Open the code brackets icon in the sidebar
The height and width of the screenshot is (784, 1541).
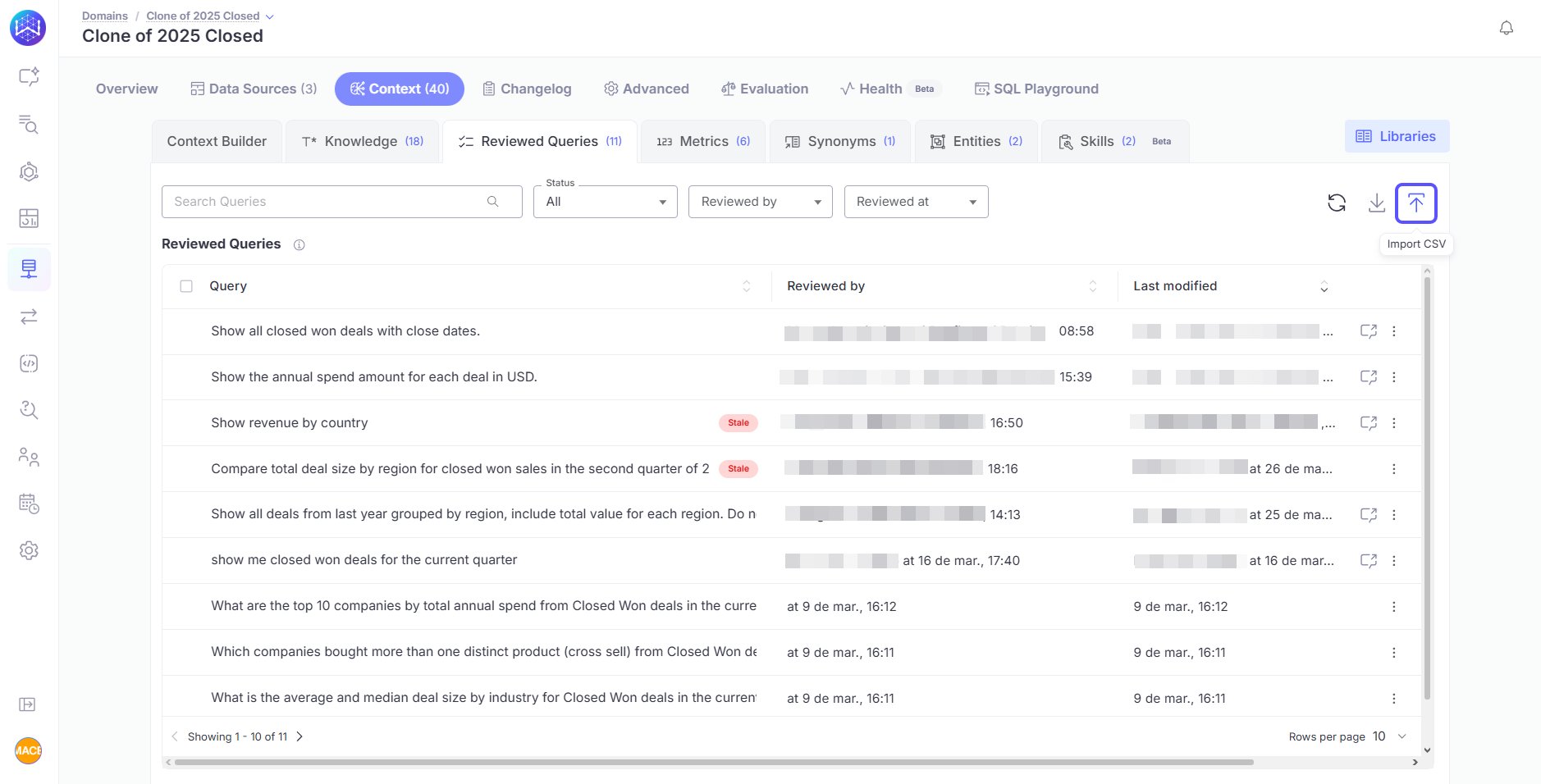pos(29,363)
